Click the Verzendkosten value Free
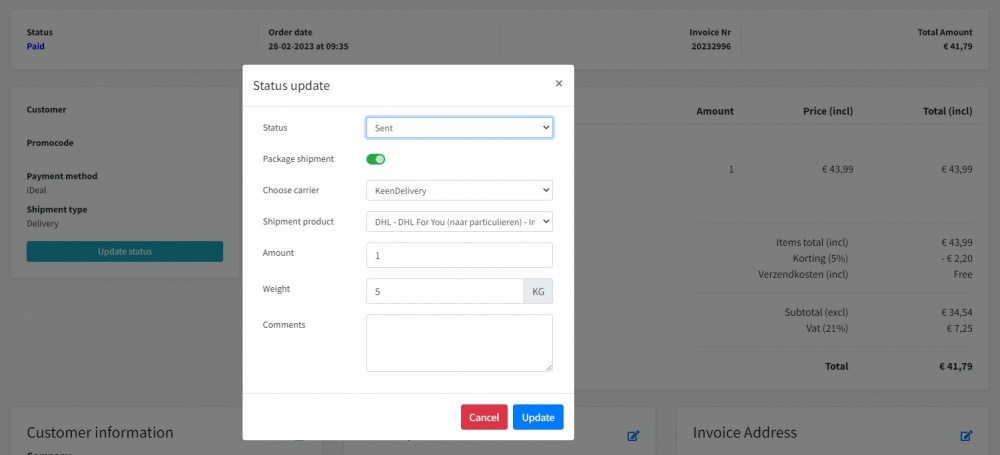This screenshot has height=455, width=1000. pyautogui.click(x=963, y=274)
